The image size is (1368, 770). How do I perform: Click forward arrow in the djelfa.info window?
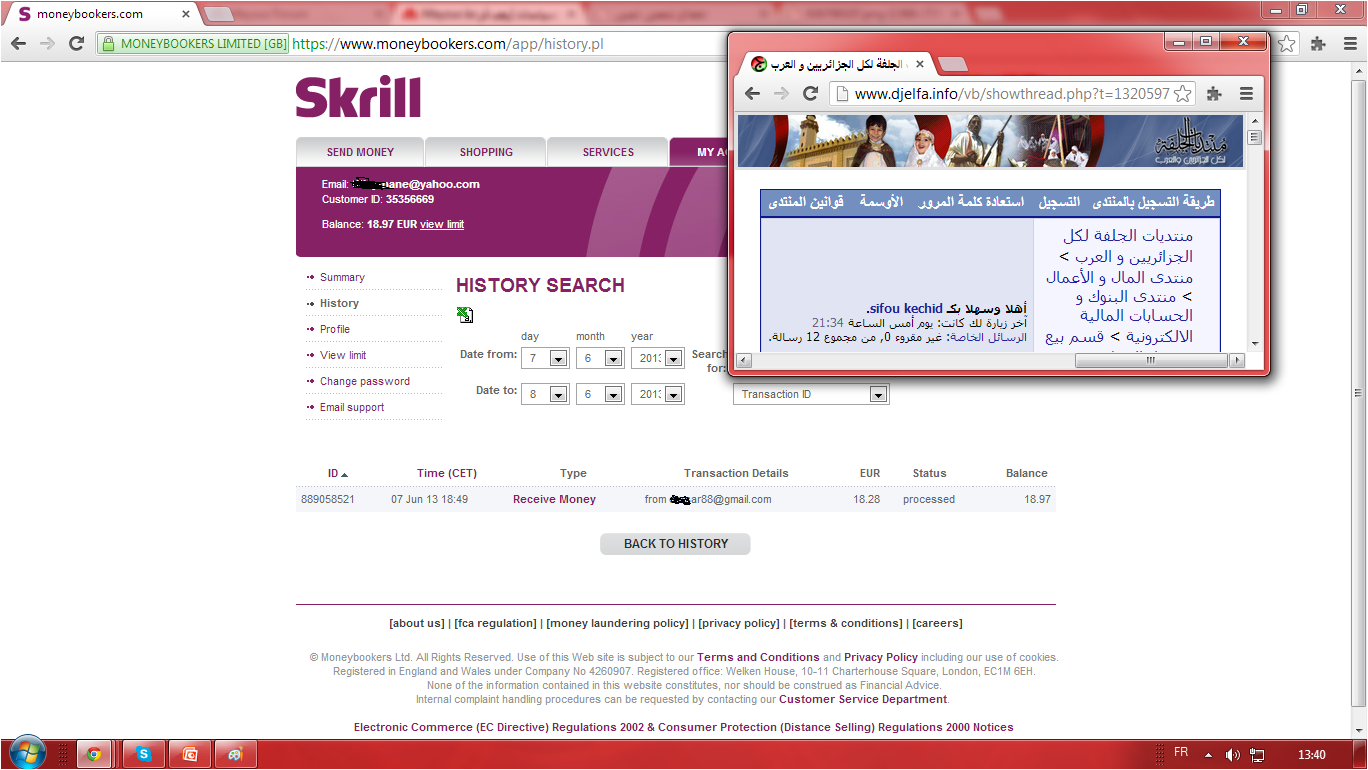781,93
